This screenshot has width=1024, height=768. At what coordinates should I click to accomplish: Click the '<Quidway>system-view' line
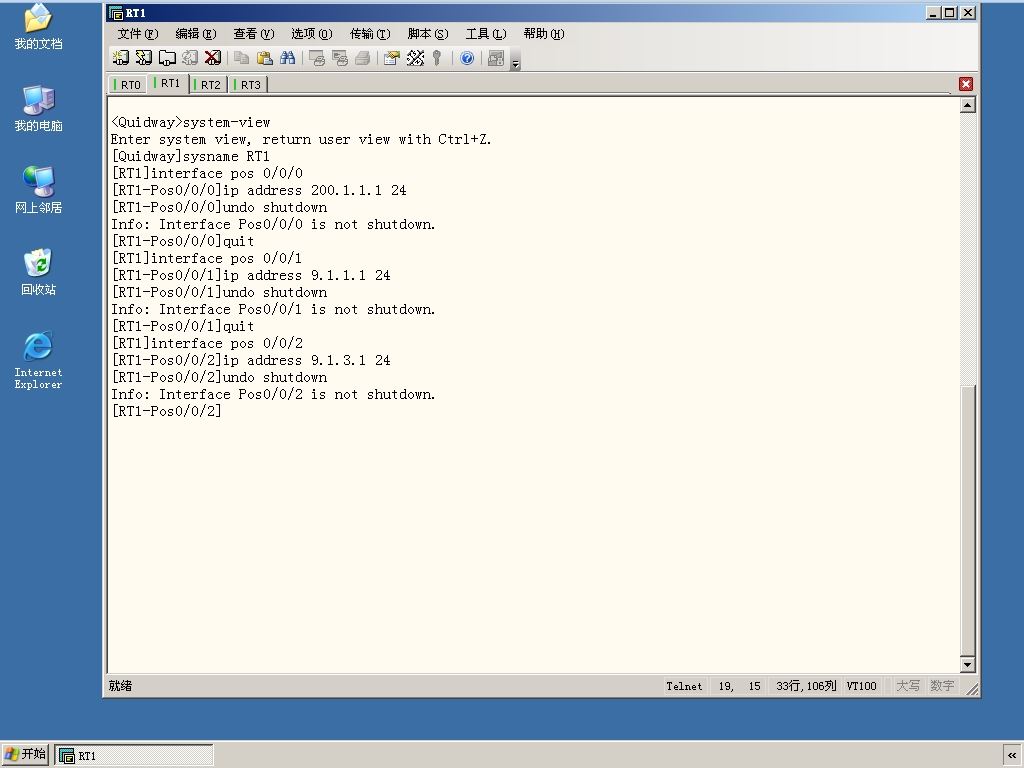click(x=191, y=123)
